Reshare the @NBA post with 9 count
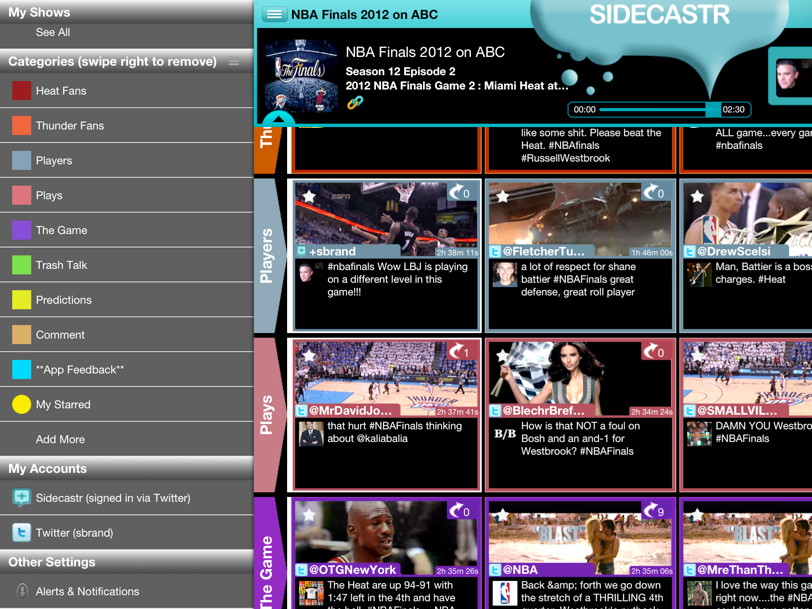The width and height of the screenshot is (812, 609). (x=655, y=511)
